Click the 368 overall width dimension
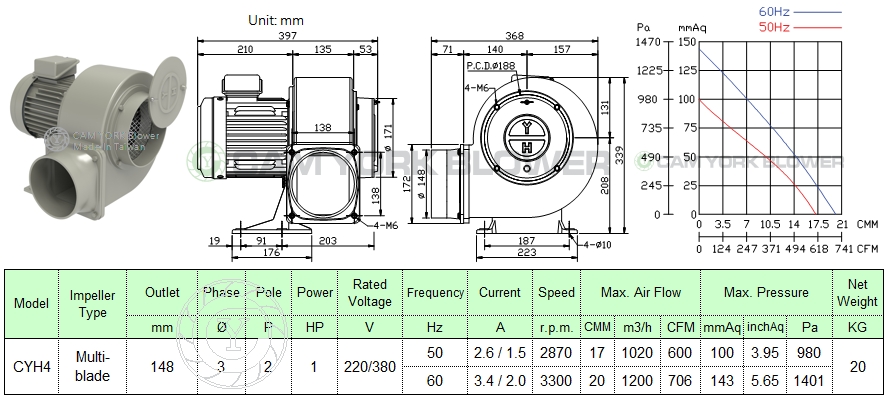890x398 pixels. [514, 36]
